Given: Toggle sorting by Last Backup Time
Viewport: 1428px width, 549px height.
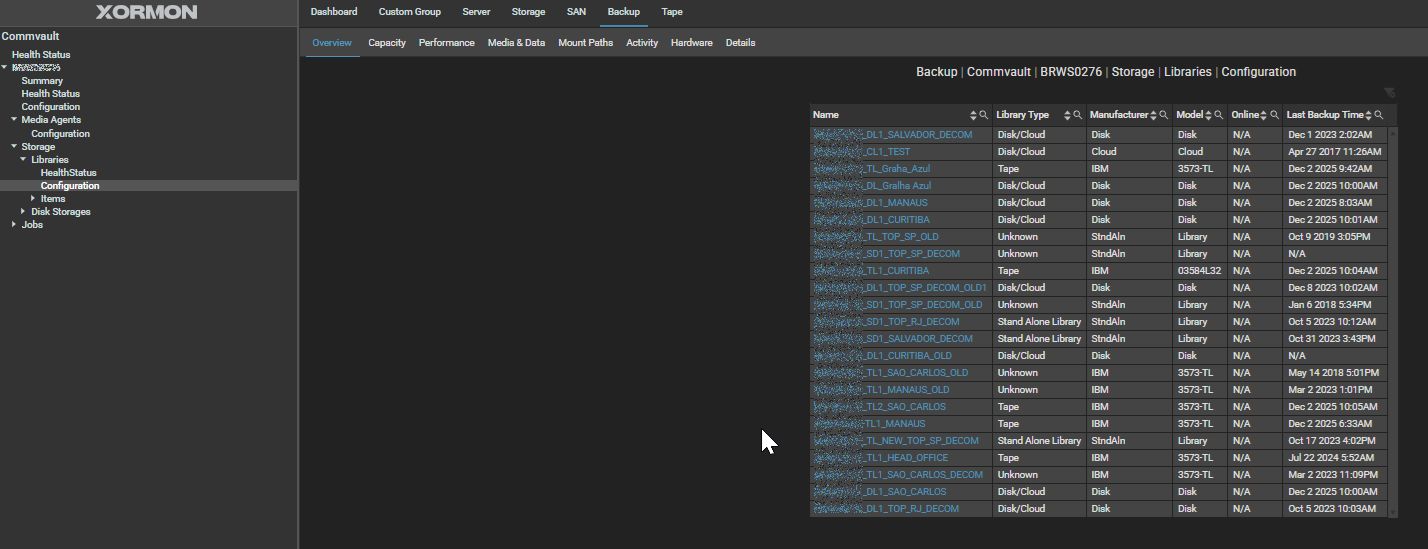Looking at the screenshot, I should (x=1368, y=115).
